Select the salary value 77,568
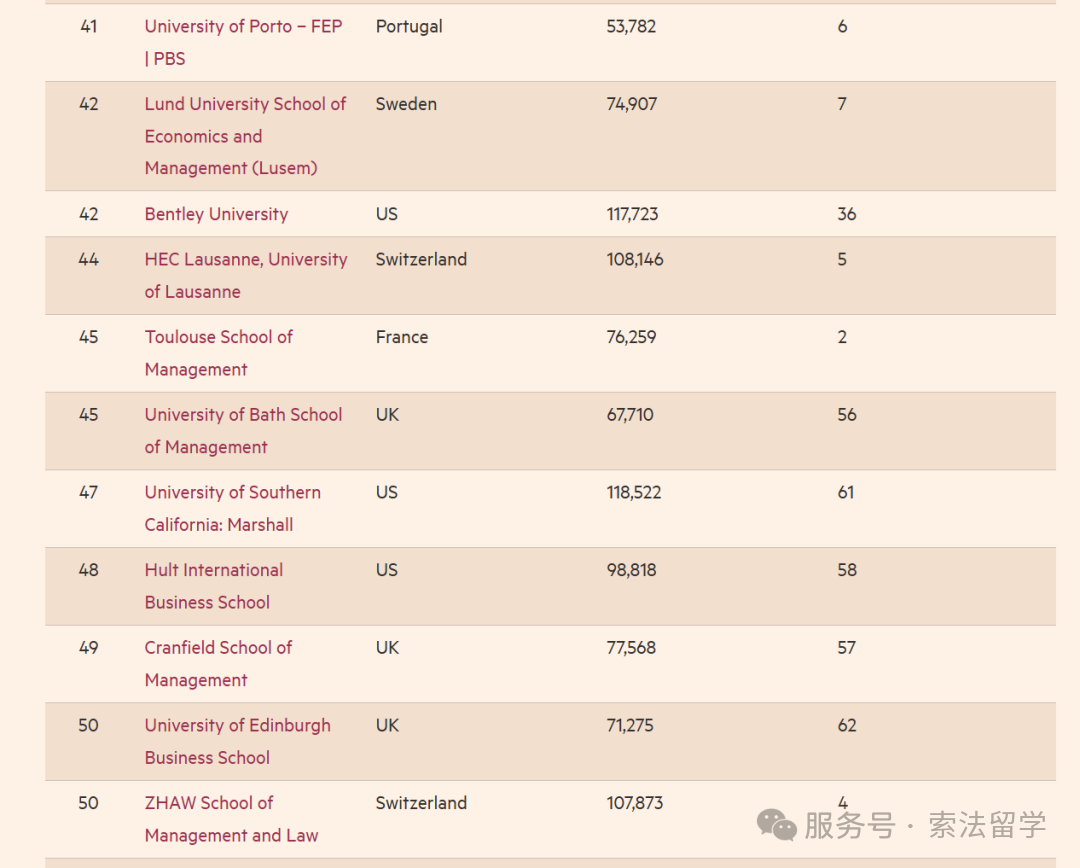The height and width of the screenshot is (868, 1080). click(631, 648)
